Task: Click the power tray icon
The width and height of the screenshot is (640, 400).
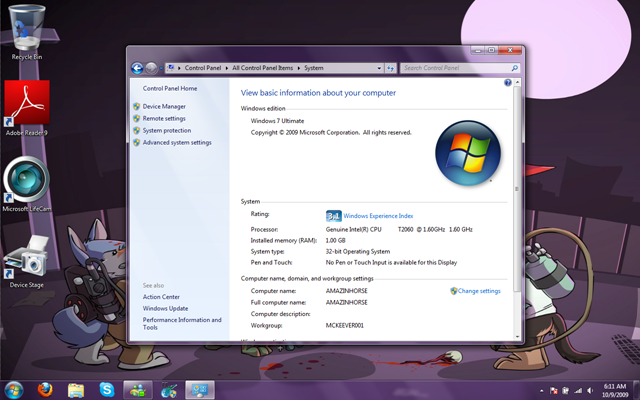Action: point(566,391)
